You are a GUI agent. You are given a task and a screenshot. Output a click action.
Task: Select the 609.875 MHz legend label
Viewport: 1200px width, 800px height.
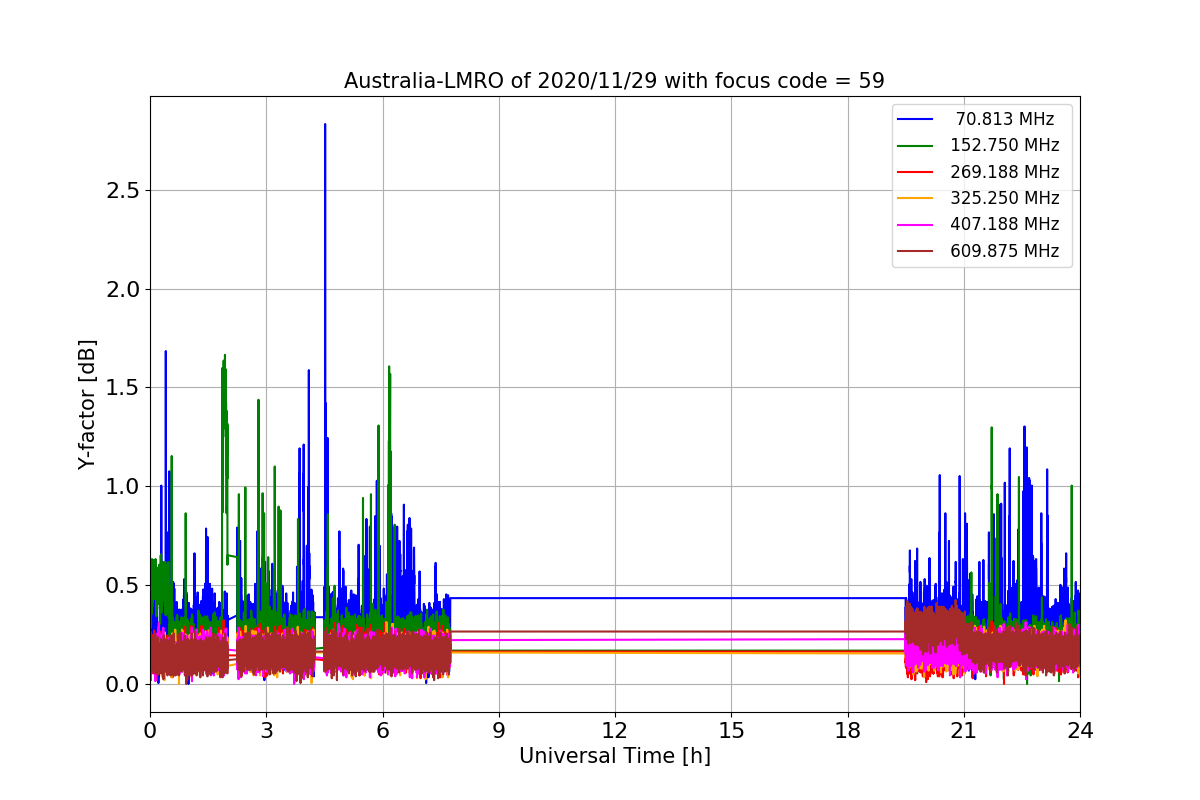(x=1004, y=251)
